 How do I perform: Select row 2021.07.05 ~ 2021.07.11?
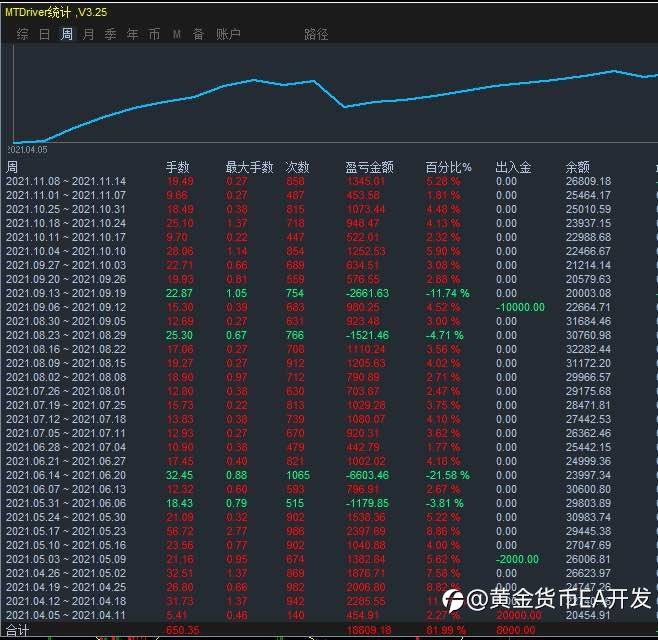point(329,433)
